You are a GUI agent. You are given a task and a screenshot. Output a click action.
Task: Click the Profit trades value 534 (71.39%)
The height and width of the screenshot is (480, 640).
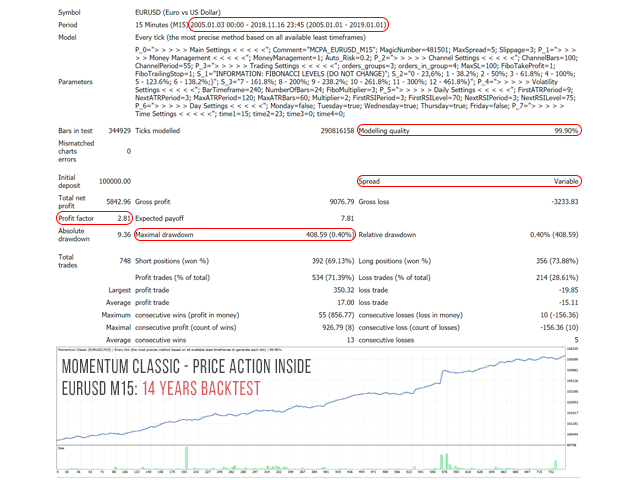(x=333, y=278)
